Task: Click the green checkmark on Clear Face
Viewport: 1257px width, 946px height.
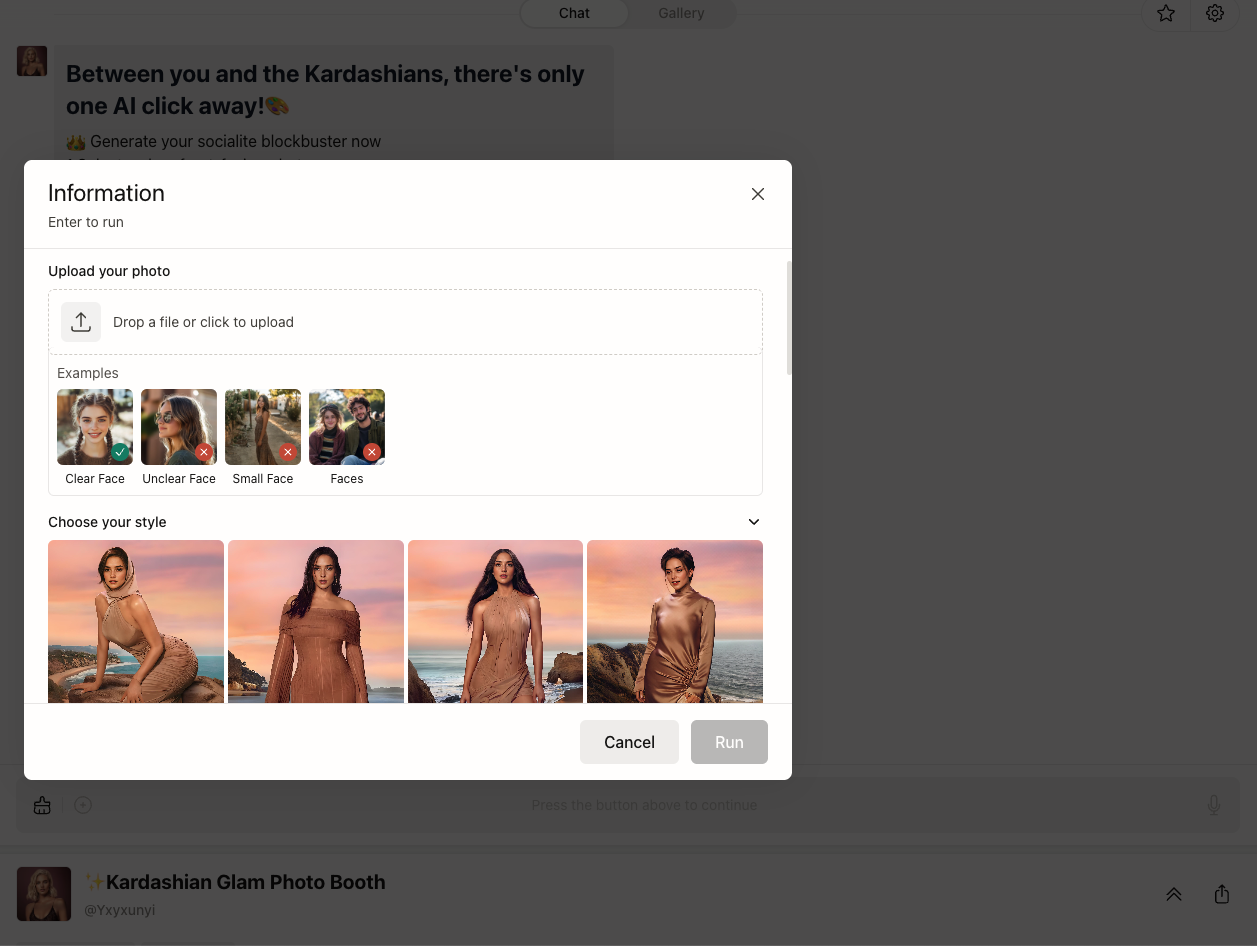Action: point(120,452)
